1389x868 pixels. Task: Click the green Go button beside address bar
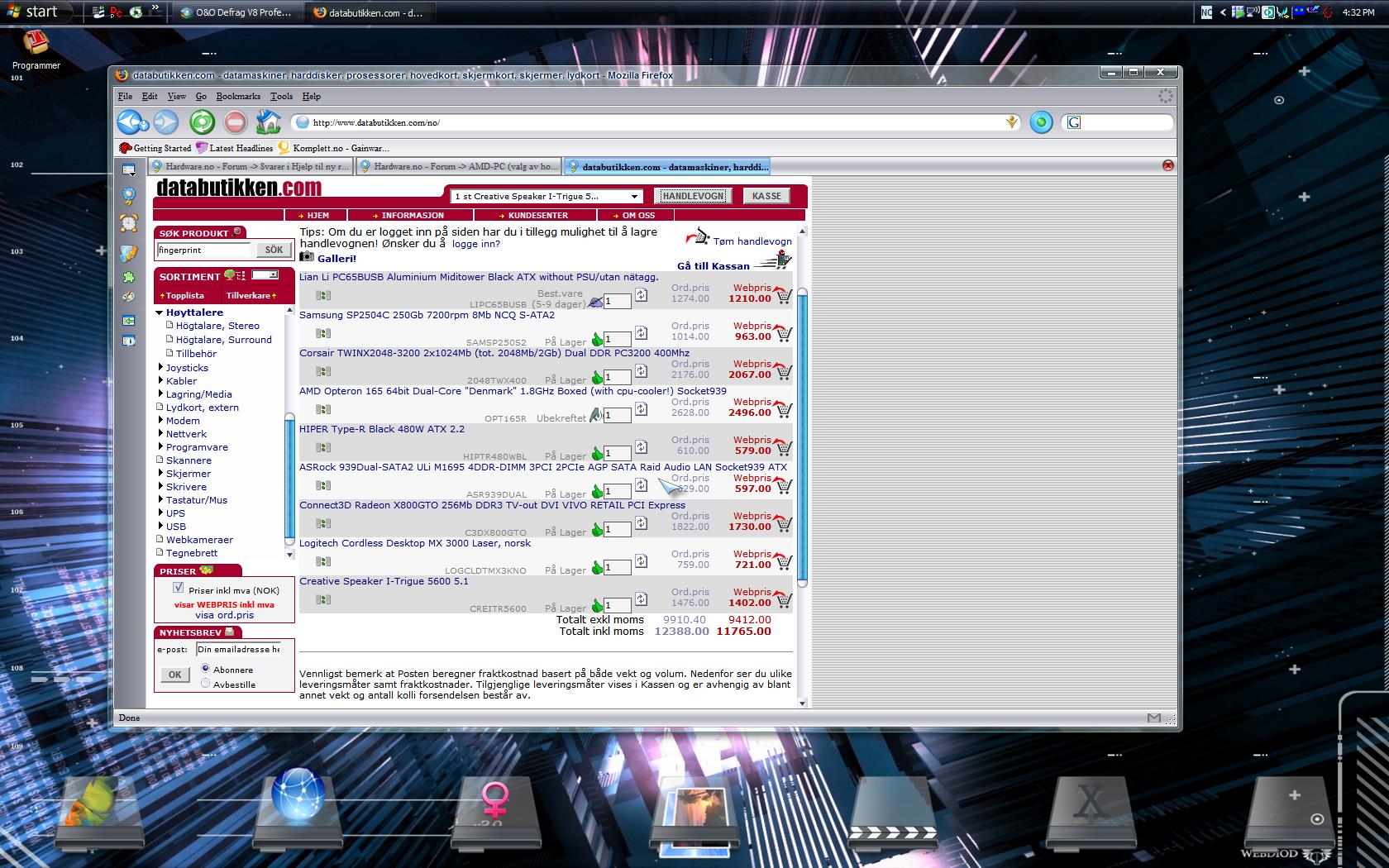pos(1041,122)
